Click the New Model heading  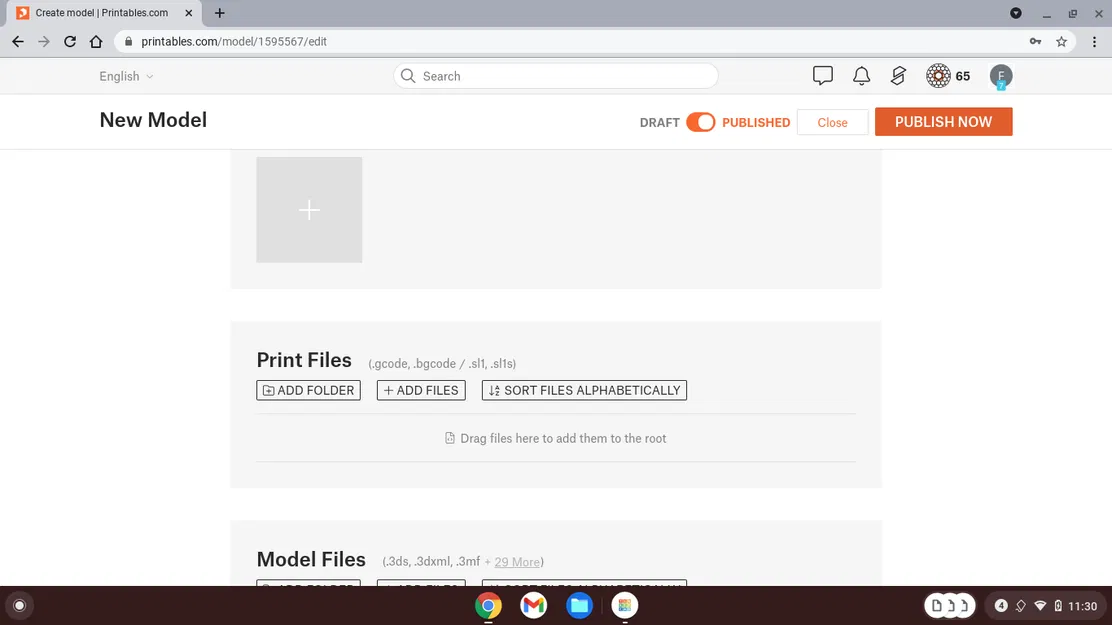pos(153,120)
